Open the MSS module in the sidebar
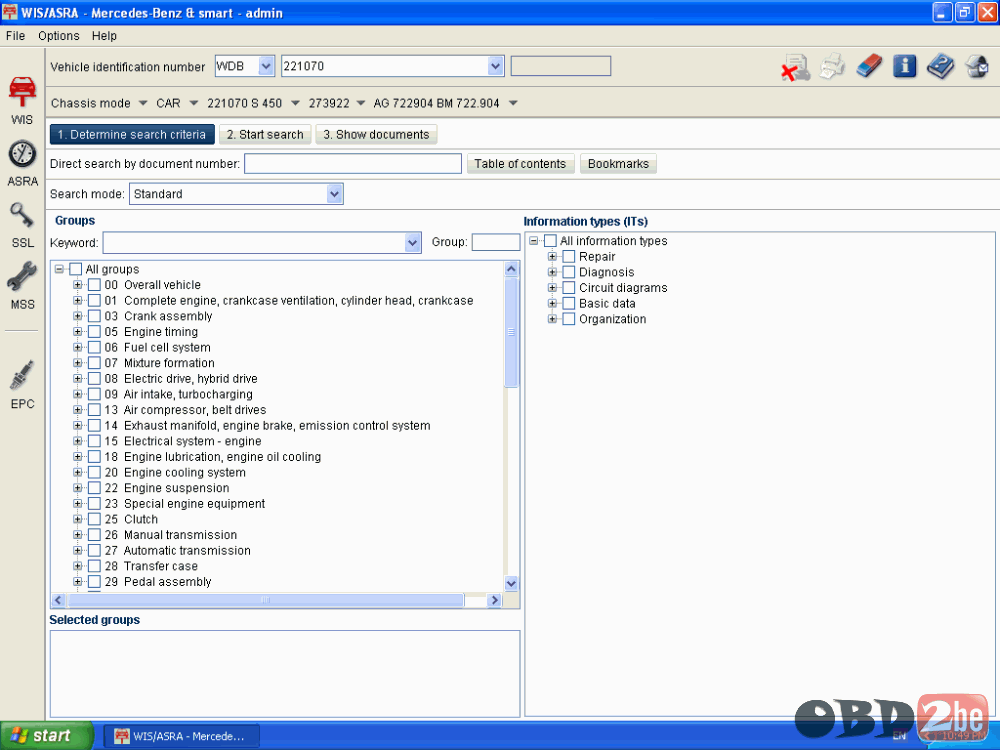This screenshot has height=750, width=1000. (x=22, y=286)
